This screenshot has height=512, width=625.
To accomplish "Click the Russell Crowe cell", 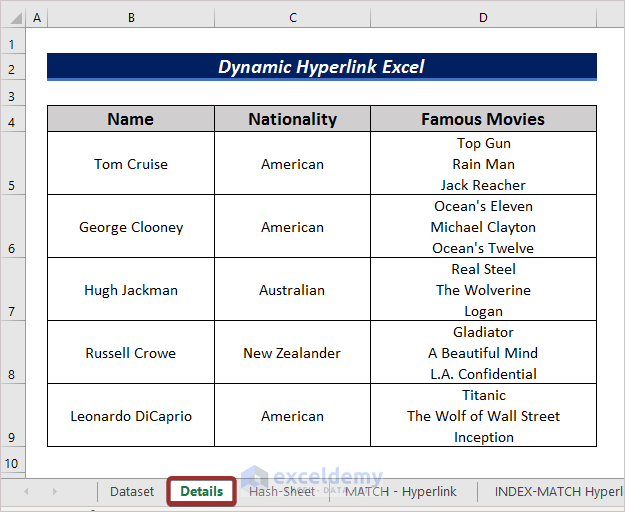I will pos(131,352).
